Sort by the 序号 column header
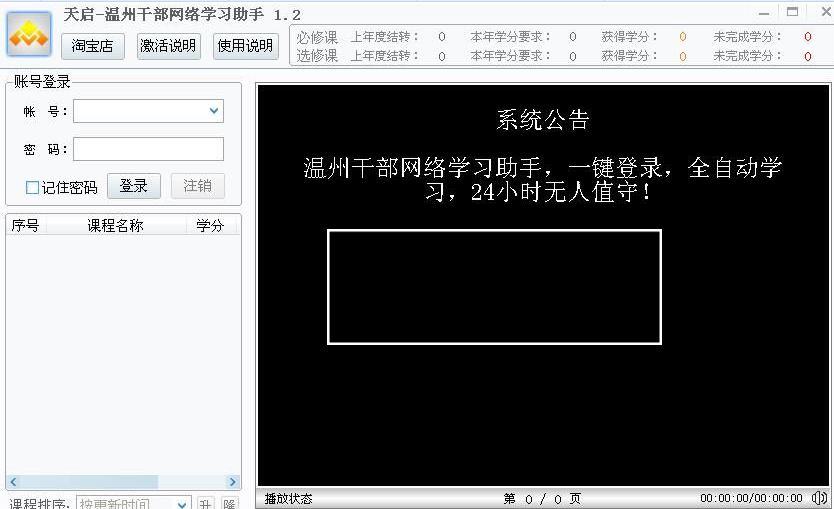 pyautogui.click(x=26, y=226)
